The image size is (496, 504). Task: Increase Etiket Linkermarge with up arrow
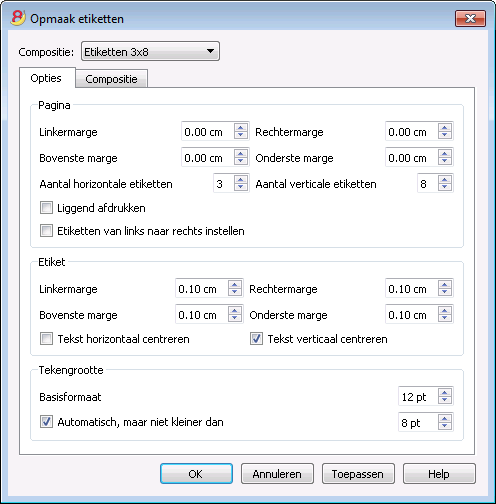(x=235, y=285)
